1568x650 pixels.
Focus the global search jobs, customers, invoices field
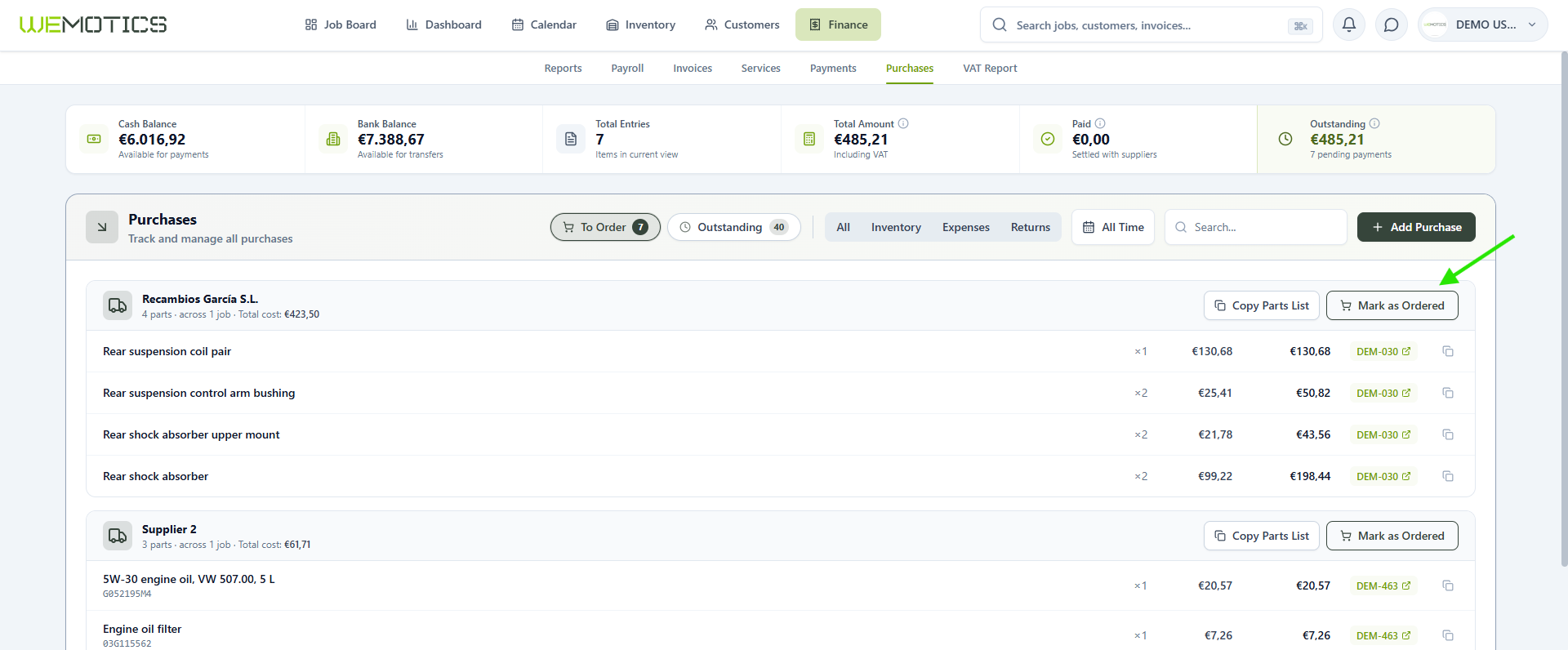1151,25
